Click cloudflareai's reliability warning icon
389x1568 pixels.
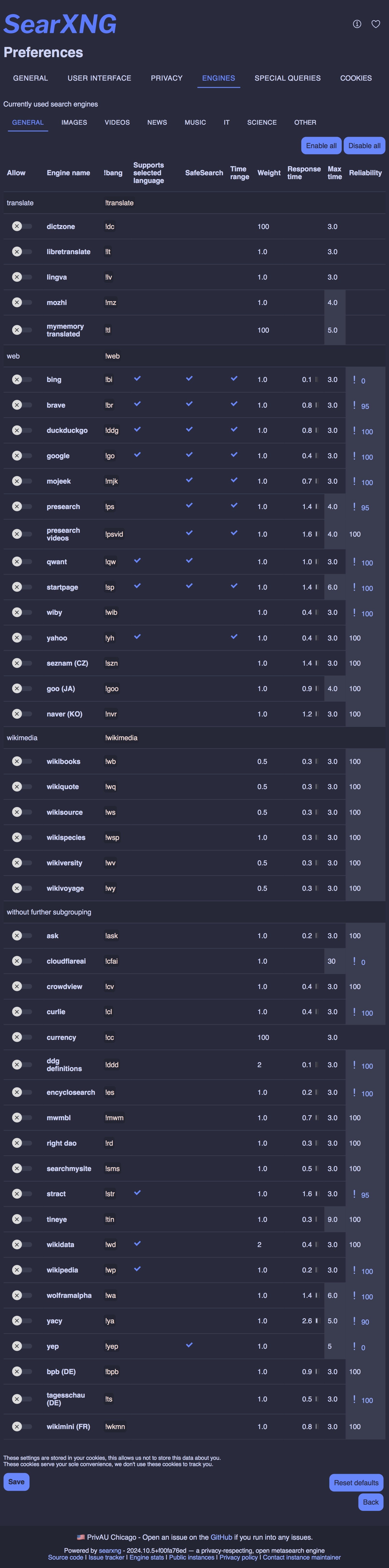click(354, 961)
